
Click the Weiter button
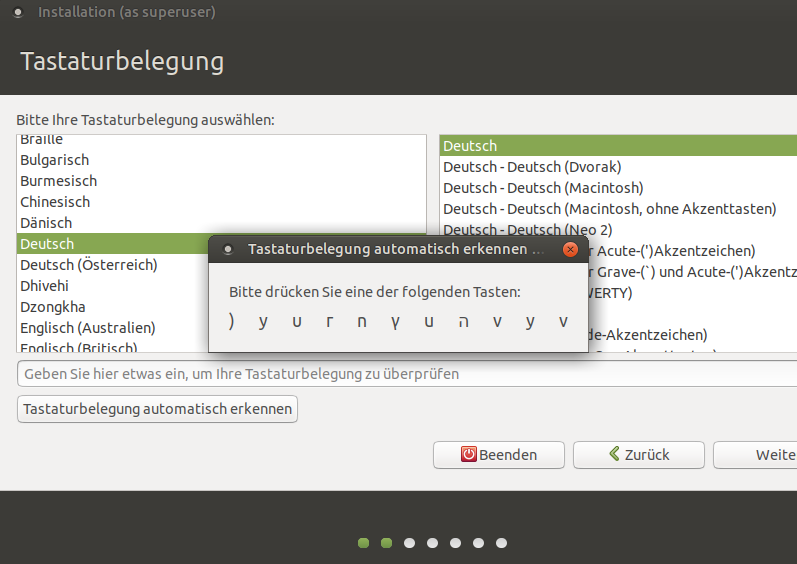[760, 455]
